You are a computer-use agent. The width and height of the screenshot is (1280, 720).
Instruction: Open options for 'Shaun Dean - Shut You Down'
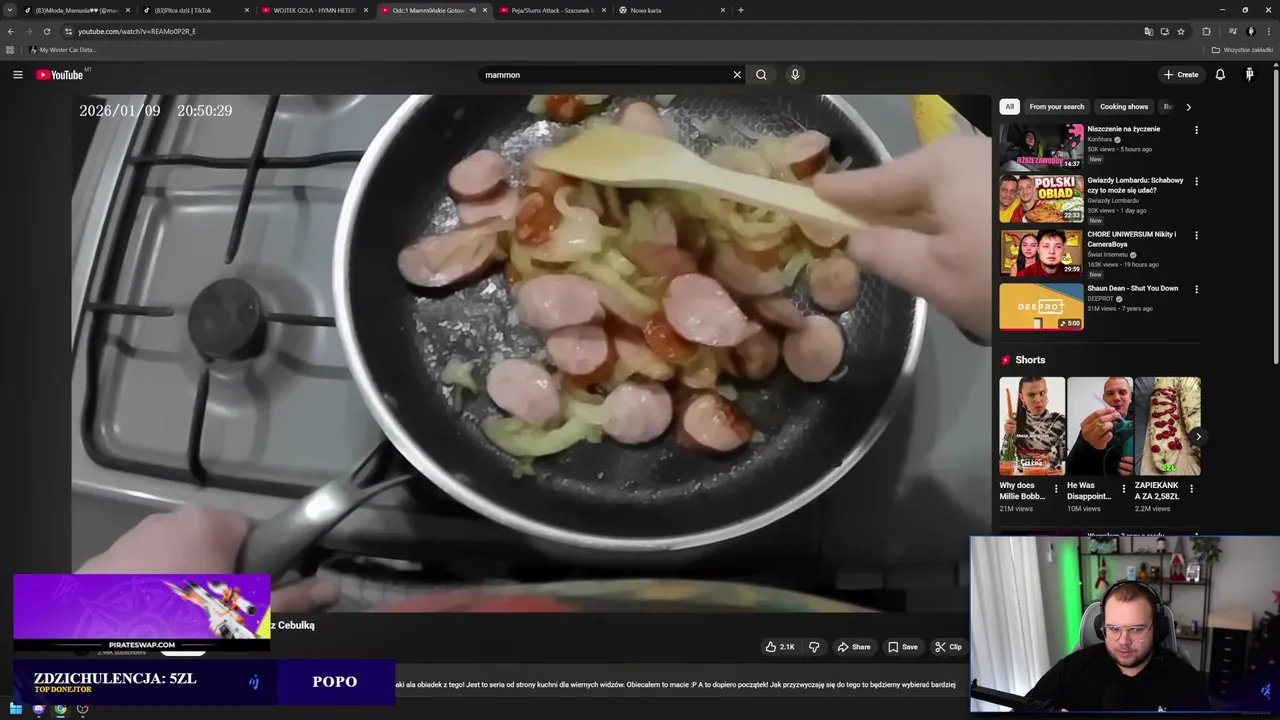(x=1196, y=290)
